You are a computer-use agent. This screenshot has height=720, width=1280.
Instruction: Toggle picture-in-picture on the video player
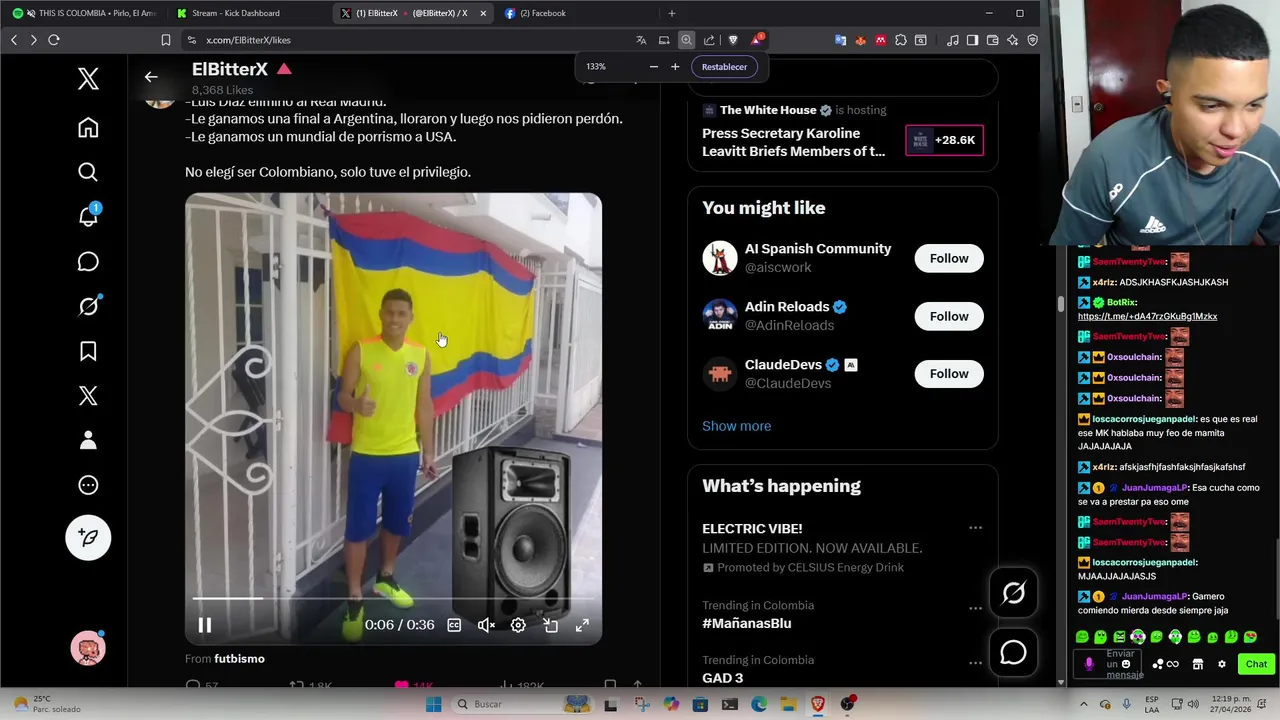coord(550,625)
